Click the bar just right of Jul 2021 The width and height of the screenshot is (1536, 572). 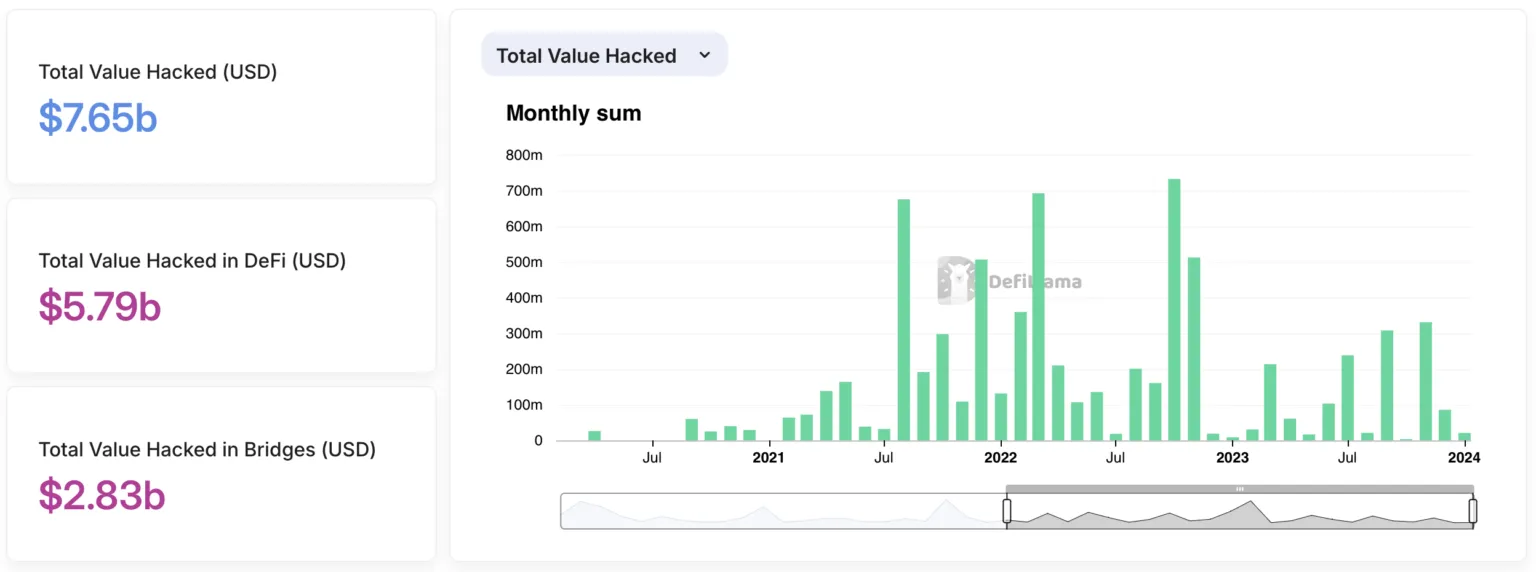(904, 320)
